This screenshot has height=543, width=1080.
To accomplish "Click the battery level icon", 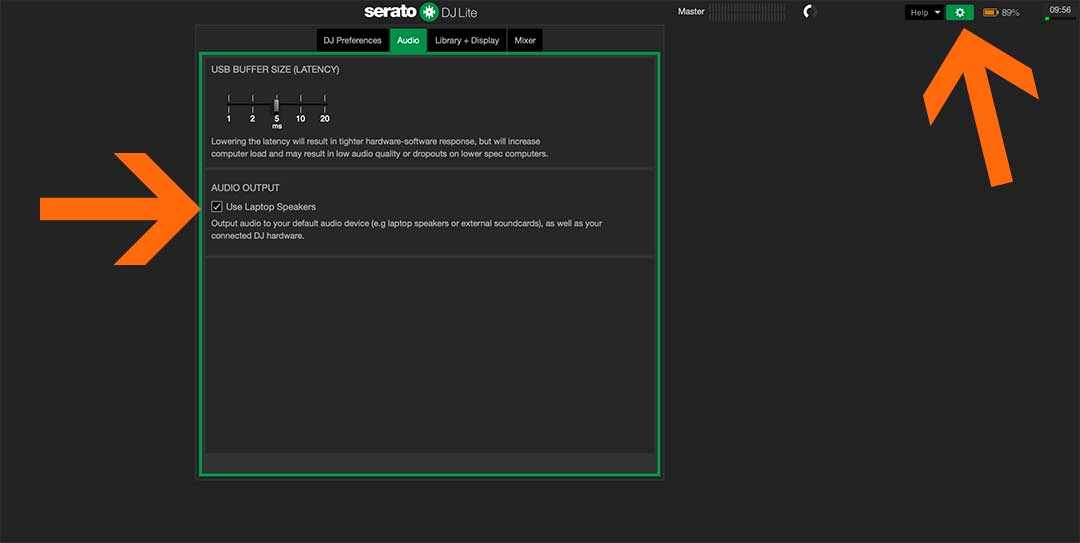I will (990, 13).
